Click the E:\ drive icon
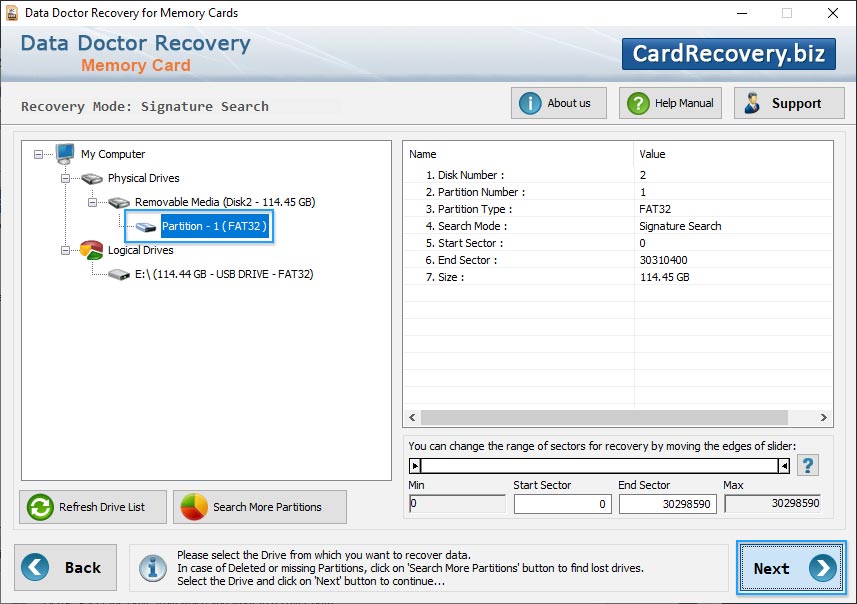Image resolution: width=857 pixels, height=604 pixels. tap(119, 274)
